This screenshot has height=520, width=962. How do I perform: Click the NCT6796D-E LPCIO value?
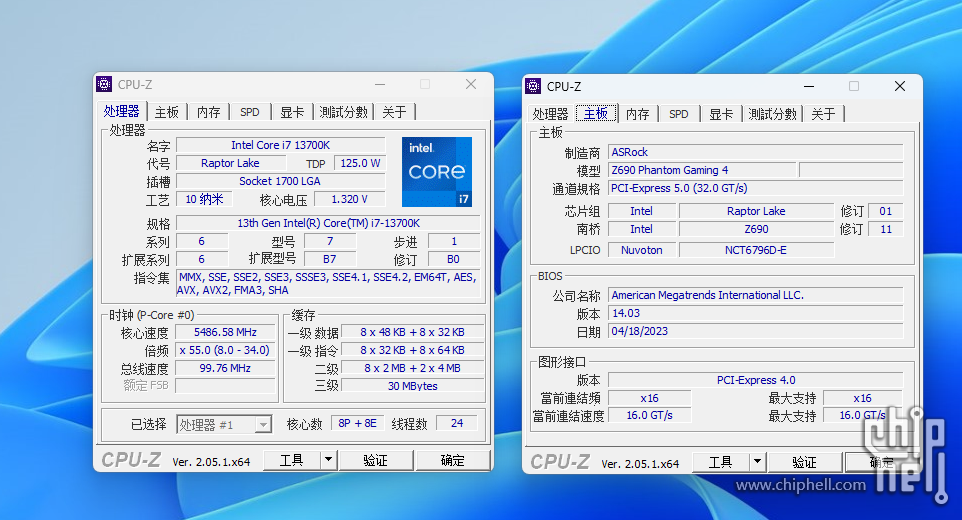click(x=756, y=250)
